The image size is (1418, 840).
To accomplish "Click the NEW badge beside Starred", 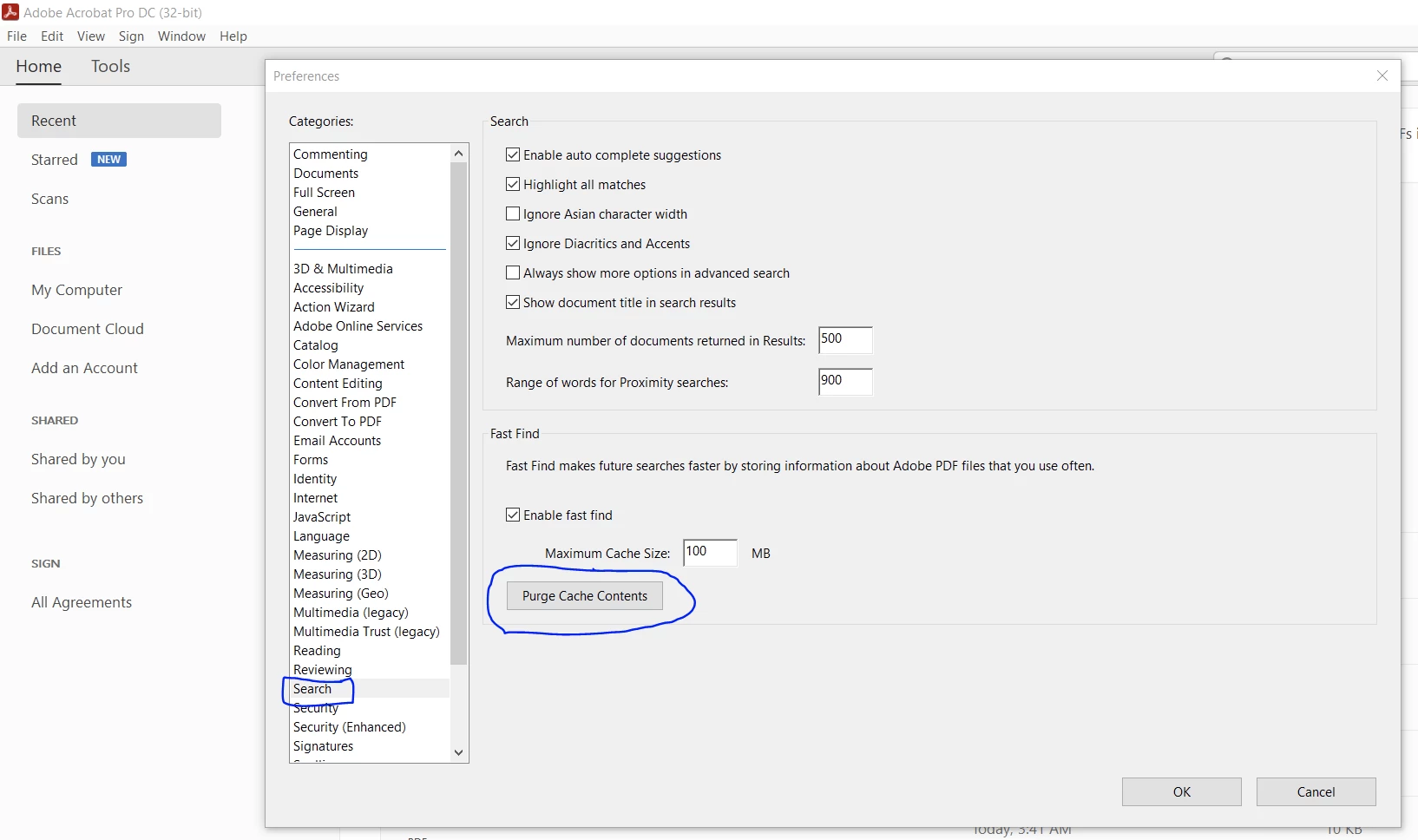I will click(x=108, y=160).
